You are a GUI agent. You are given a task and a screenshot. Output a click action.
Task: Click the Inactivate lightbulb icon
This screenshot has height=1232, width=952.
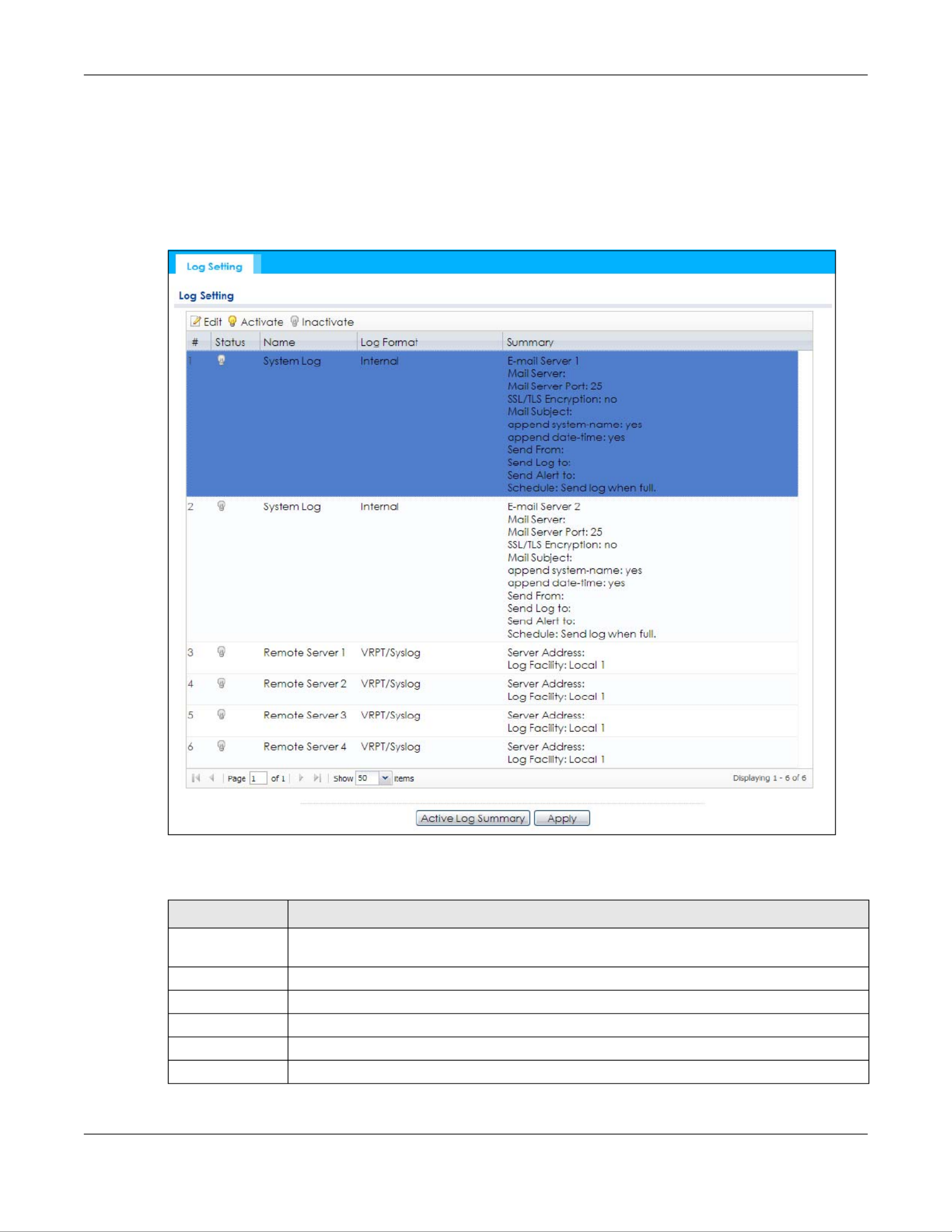[x=295, y=321]
